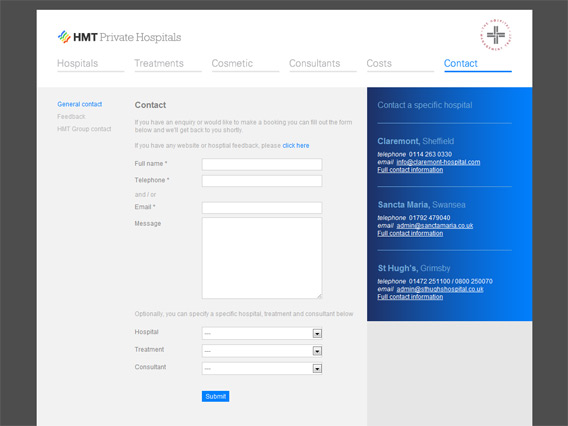The width and height of the screenshot is (568, 426).
Task: Open HMT Group contact sidebar link
Action: coord(84,129)
